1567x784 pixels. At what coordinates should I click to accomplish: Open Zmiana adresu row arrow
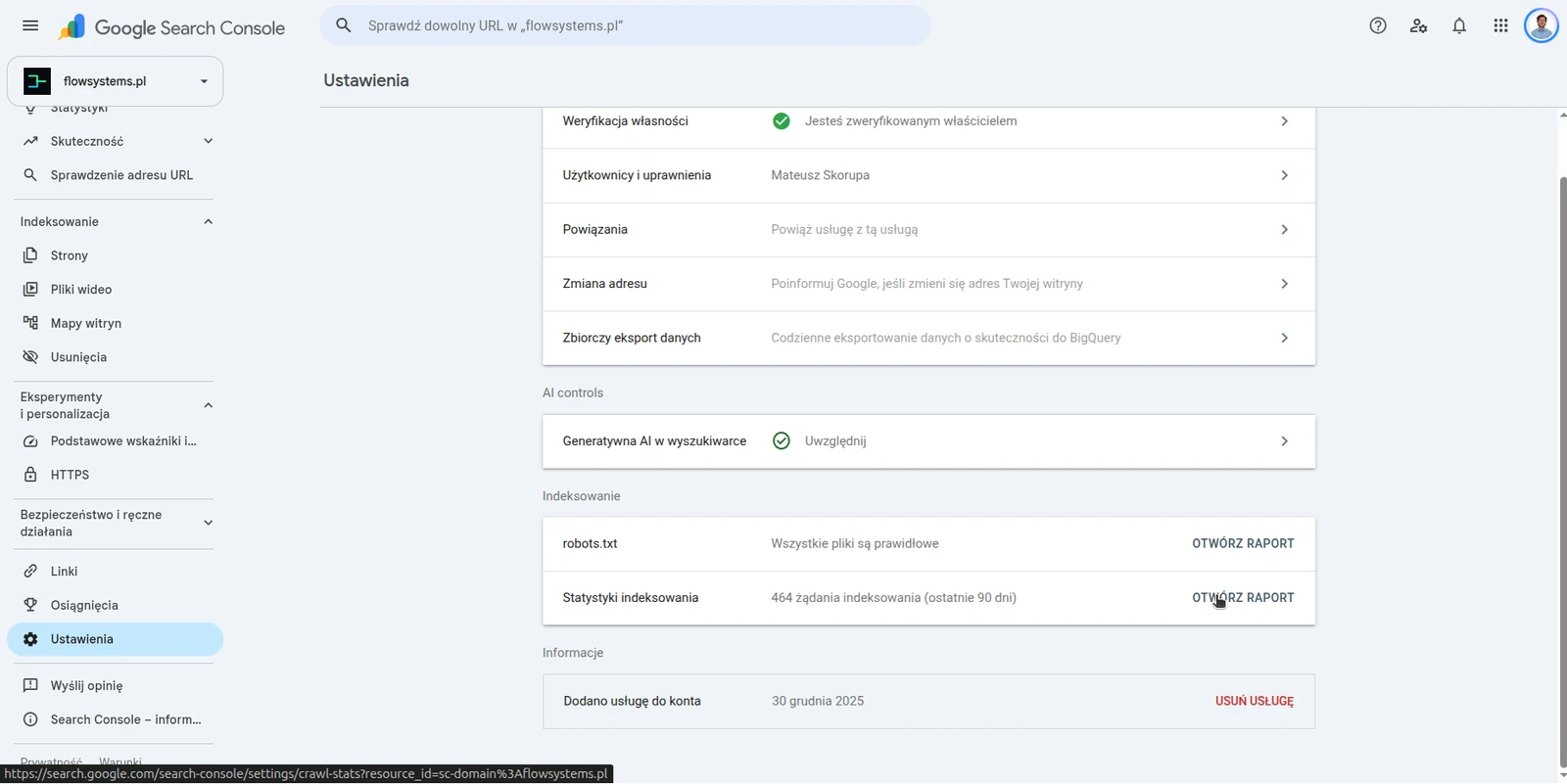1284,284
